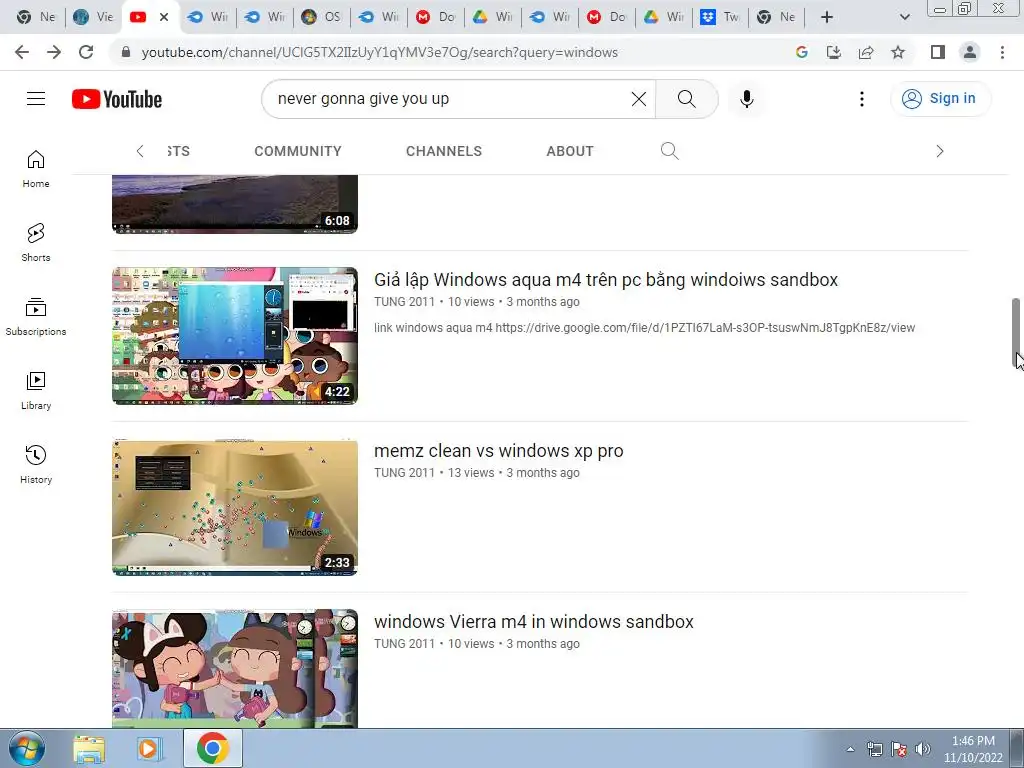This screenshot has height=768, width=1024.
Task: Bookmark this page with star icon
Action: point(898,52)
